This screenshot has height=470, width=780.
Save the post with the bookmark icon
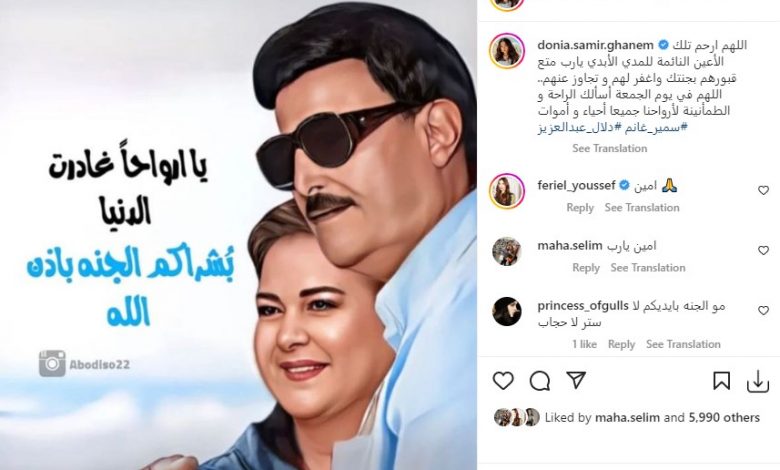[721, 381]
